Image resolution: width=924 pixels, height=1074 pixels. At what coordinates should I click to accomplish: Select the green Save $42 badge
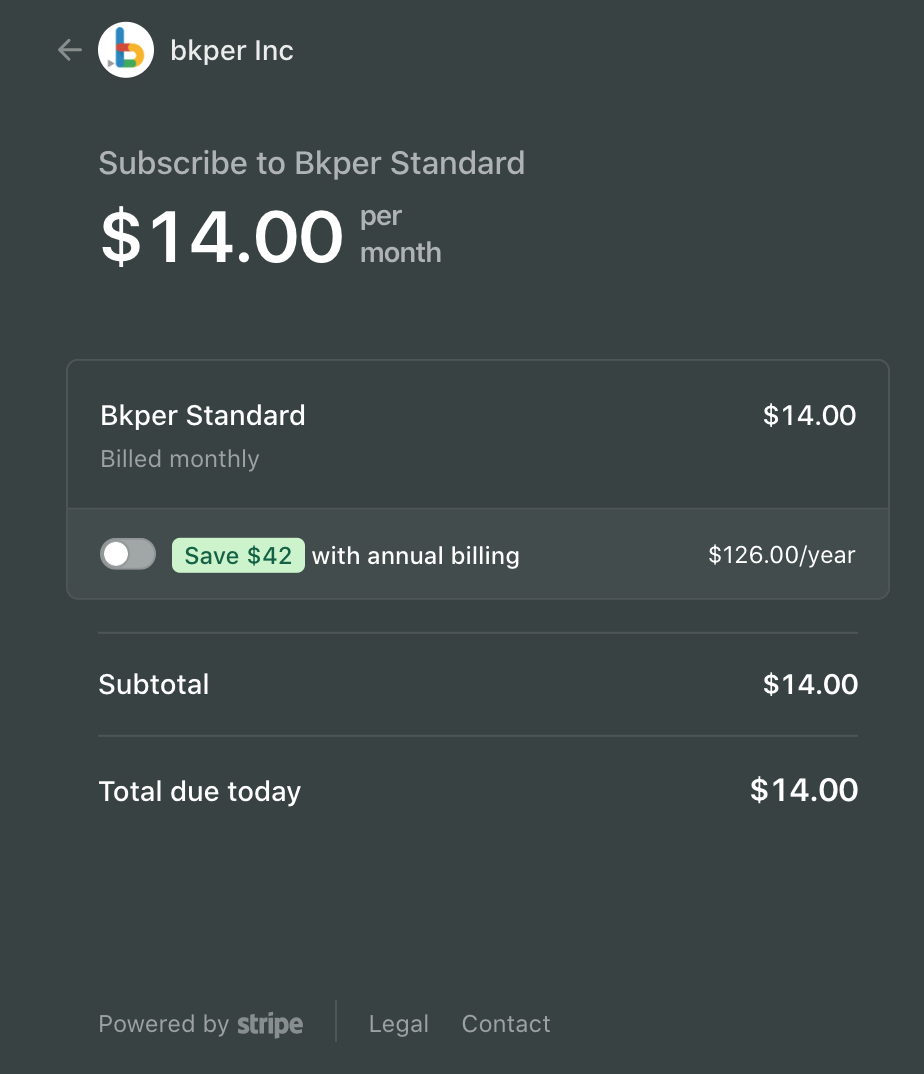click(238, 555)
